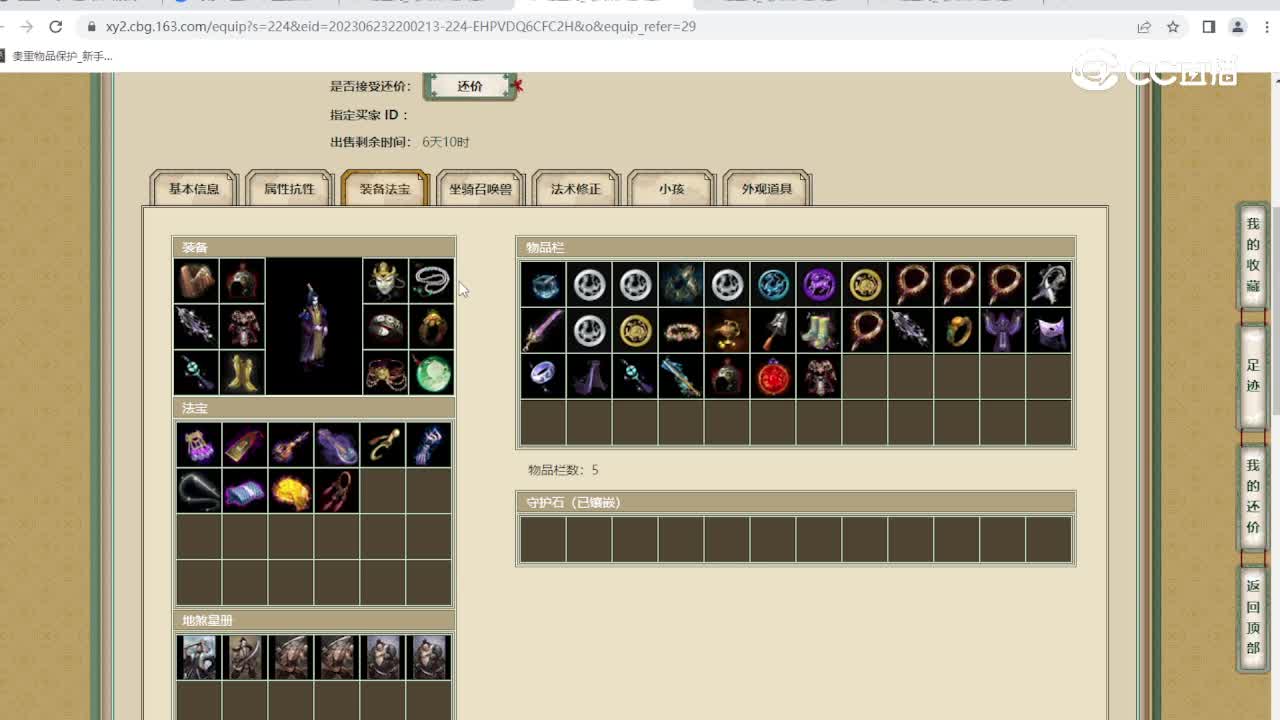Viewport: 1280px width, 720px height.
Task: Click the character portrait in 装备 panel
Action: tap(314, 327)
